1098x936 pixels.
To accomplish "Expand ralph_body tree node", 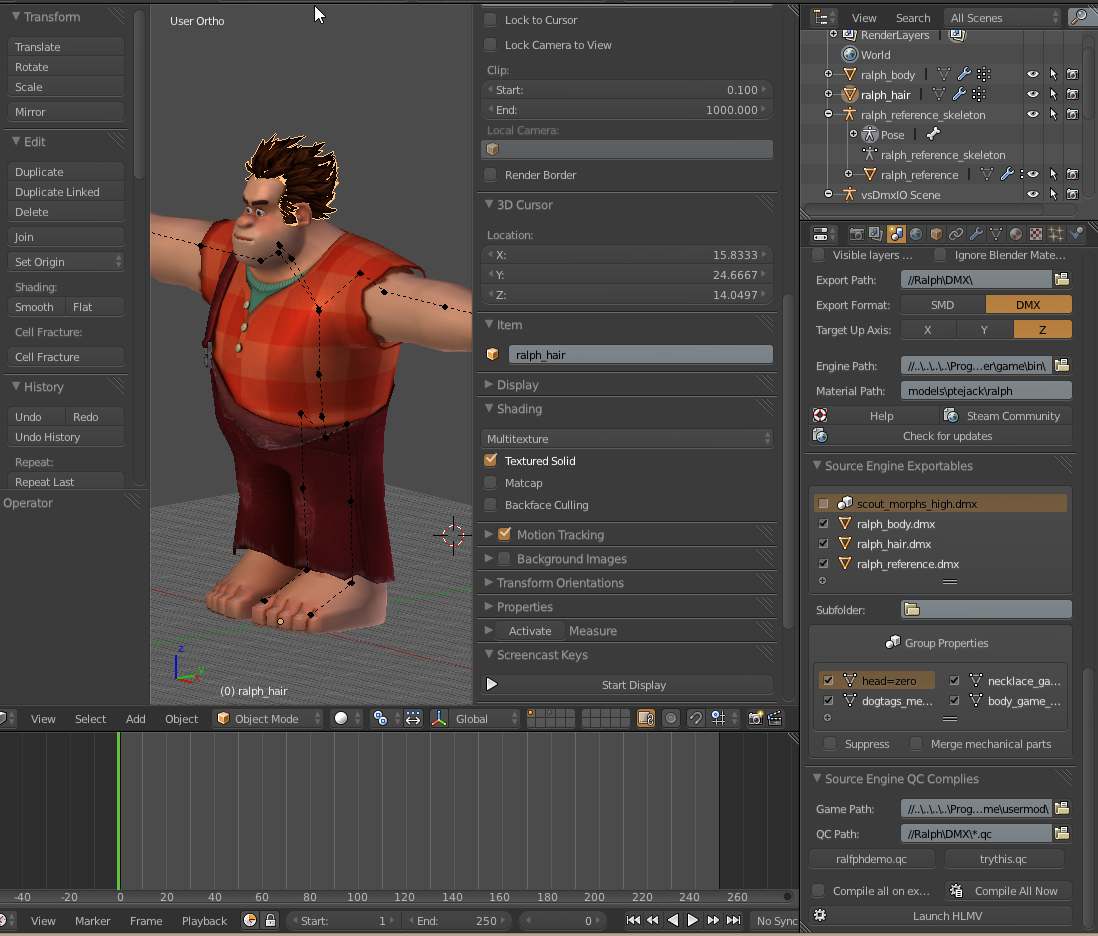I will (x=828, y=74).
